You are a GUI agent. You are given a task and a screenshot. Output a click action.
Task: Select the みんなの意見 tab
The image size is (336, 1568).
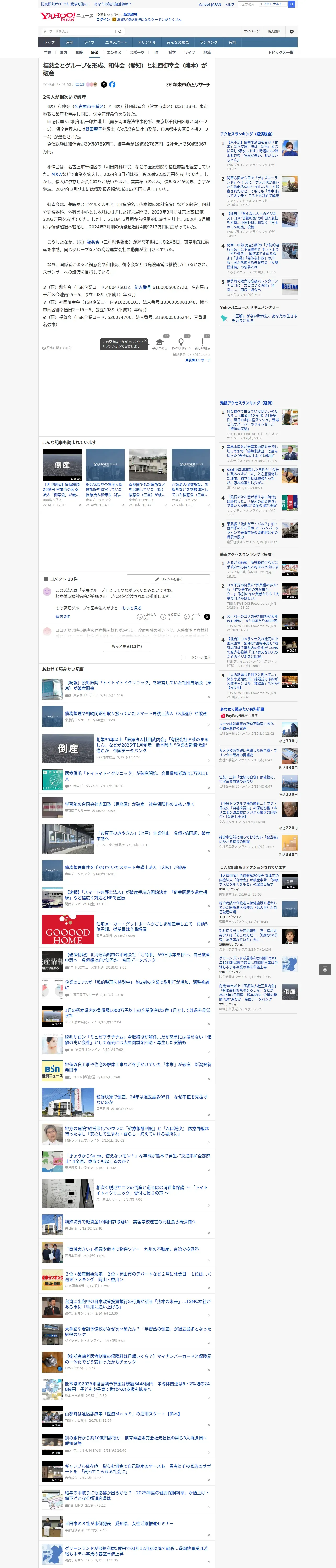(177, 43)
